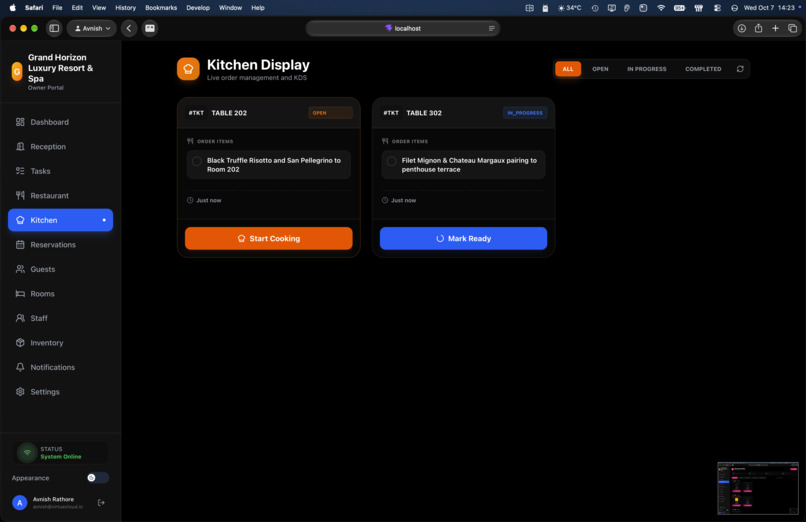
Task: Click the Safari sidebar toggle icon
Action: pyautogui.click(x=54, y=28)
